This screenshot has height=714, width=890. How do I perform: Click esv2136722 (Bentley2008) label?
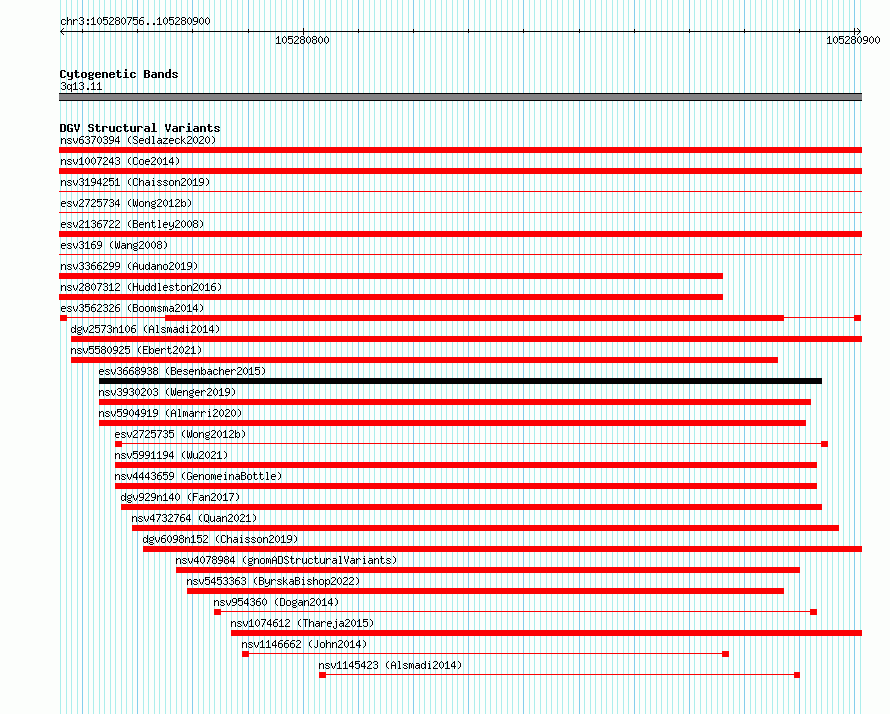point(132,224)
